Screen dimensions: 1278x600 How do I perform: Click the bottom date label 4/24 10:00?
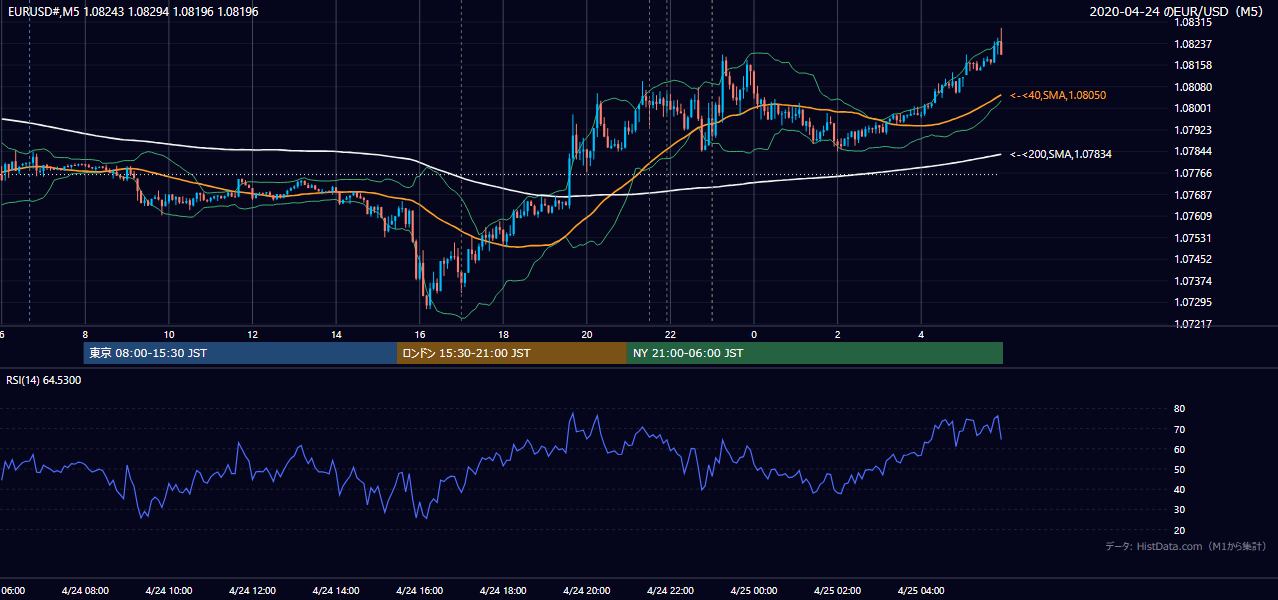click(x=169, y=590)
